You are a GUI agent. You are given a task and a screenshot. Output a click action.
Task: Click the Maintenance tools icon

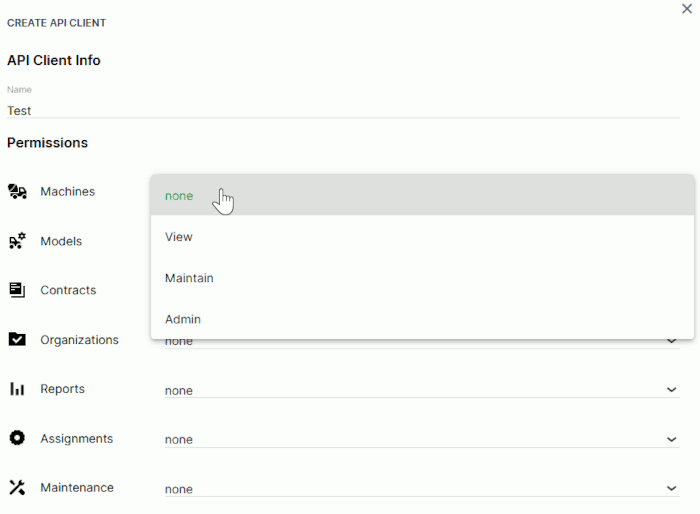tap(17, 488)
